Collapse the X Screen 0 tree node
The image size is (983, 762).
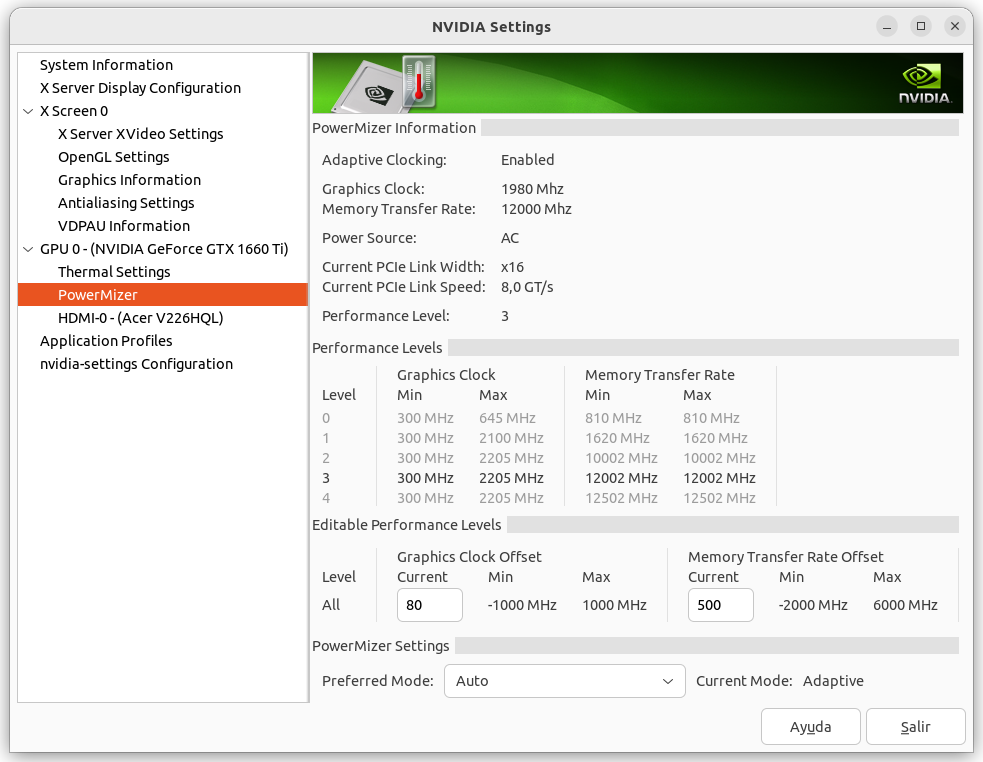[x=28, y=111]
